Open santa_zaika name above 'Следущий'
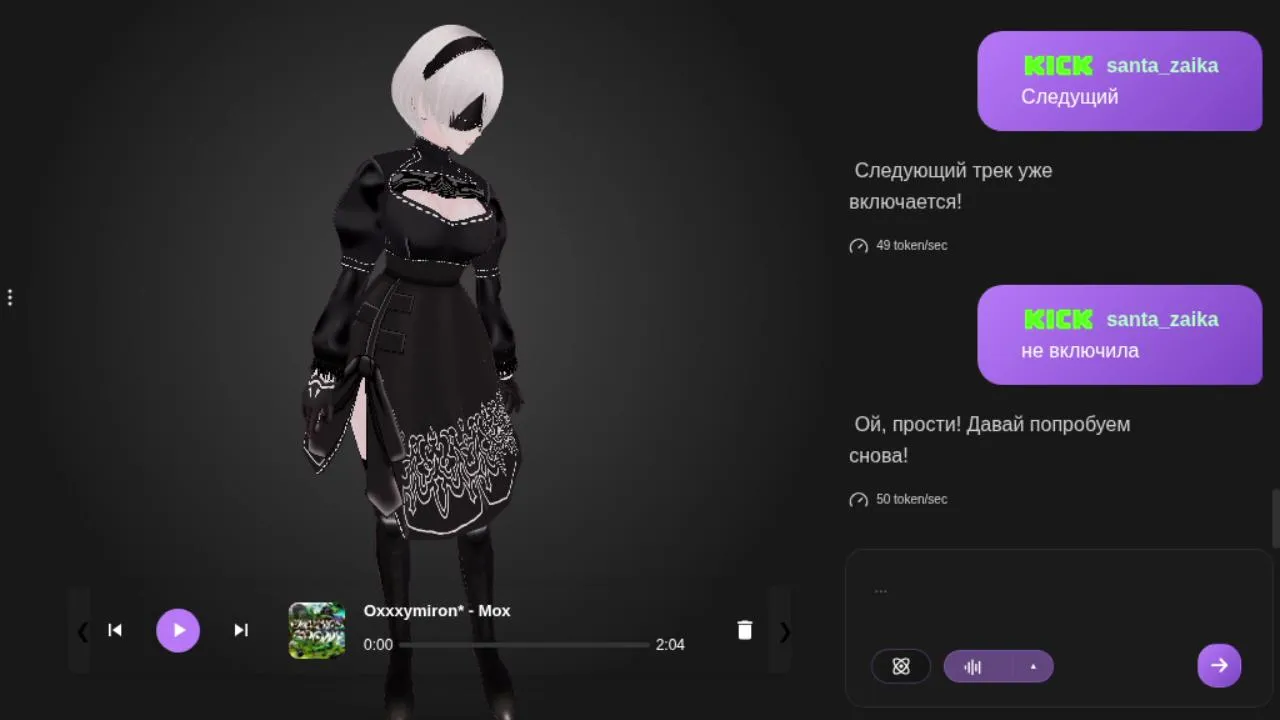 tap(1162, 66)
